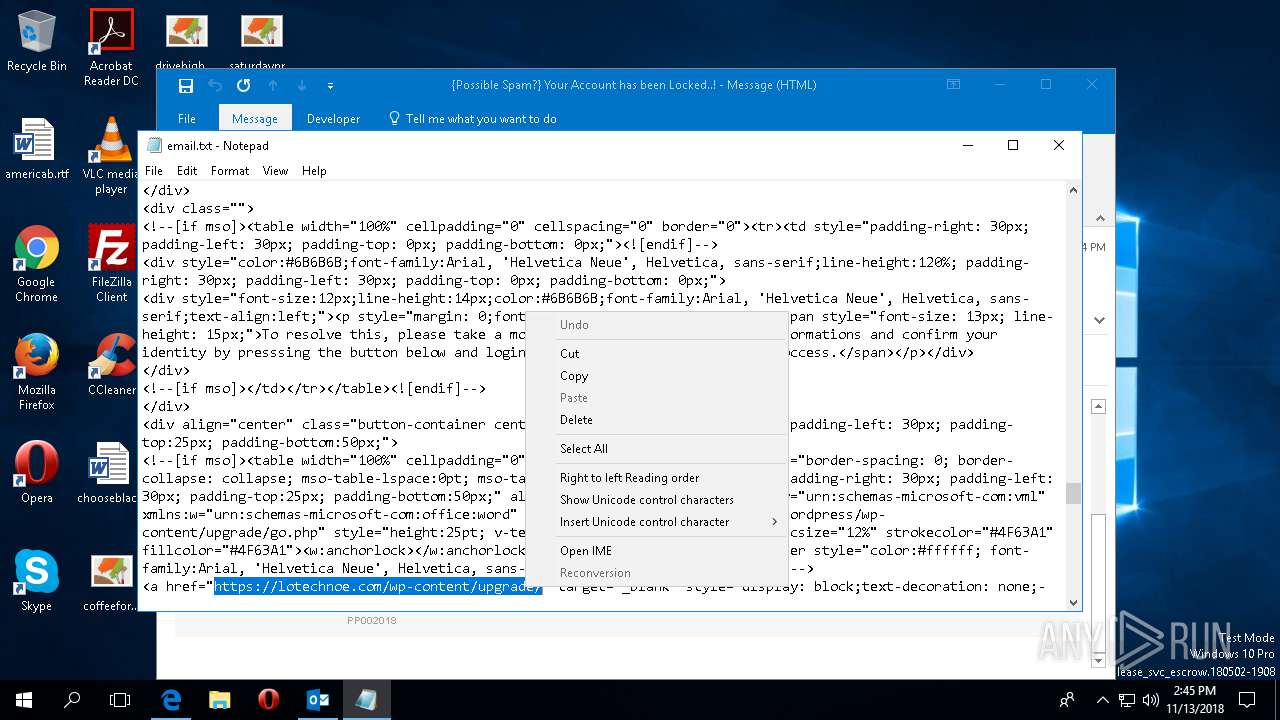Choose Select All in context menu

656,448
